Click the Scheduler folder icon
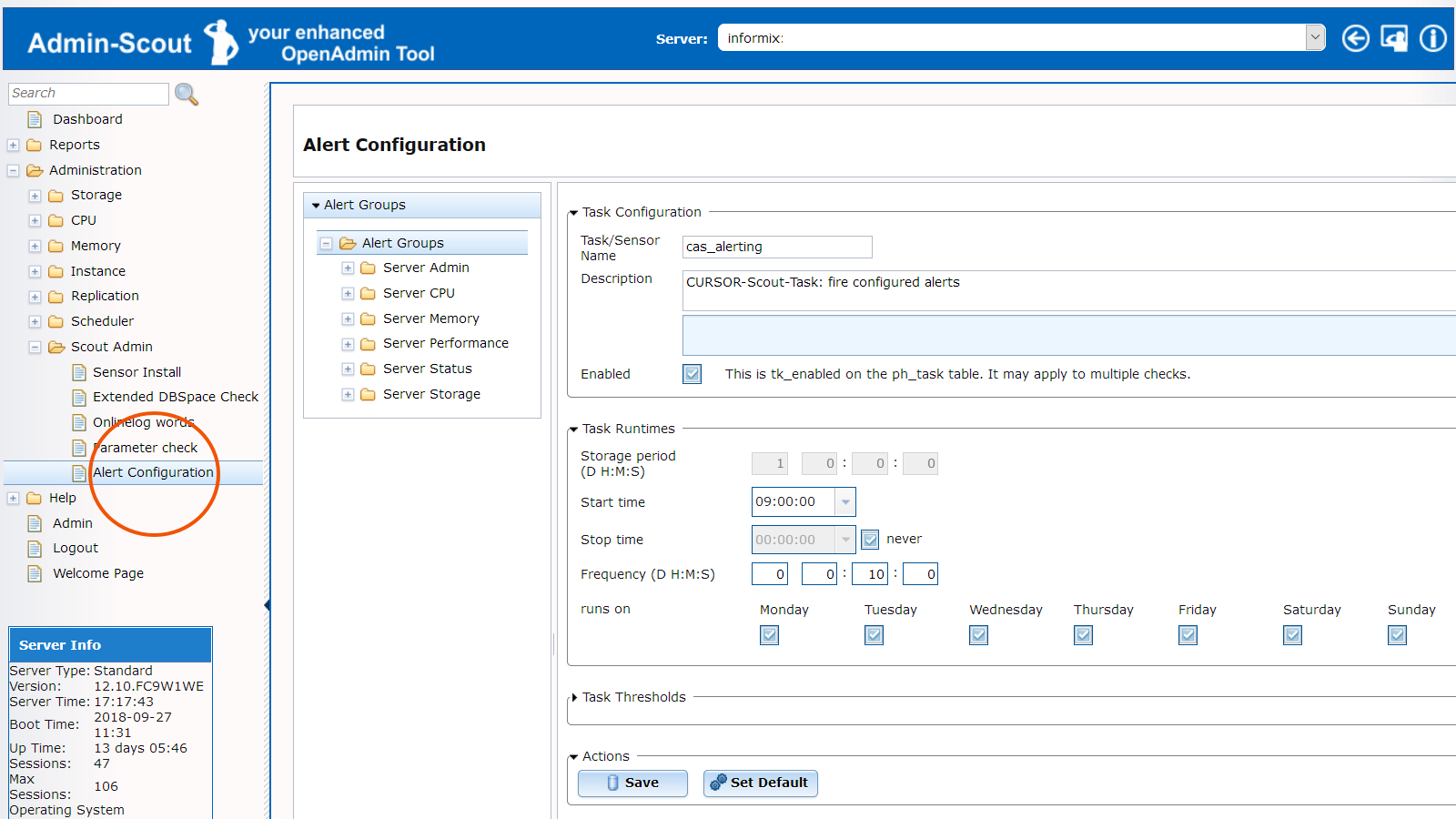The height and width of the screenshot is (819, 1456). coord(56,321)
